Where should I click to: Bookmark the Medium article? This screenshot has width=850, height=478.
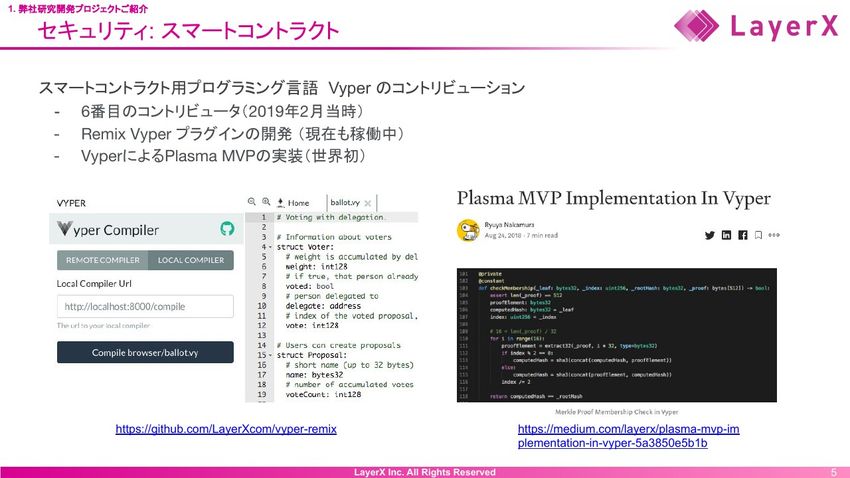[758, 235]
